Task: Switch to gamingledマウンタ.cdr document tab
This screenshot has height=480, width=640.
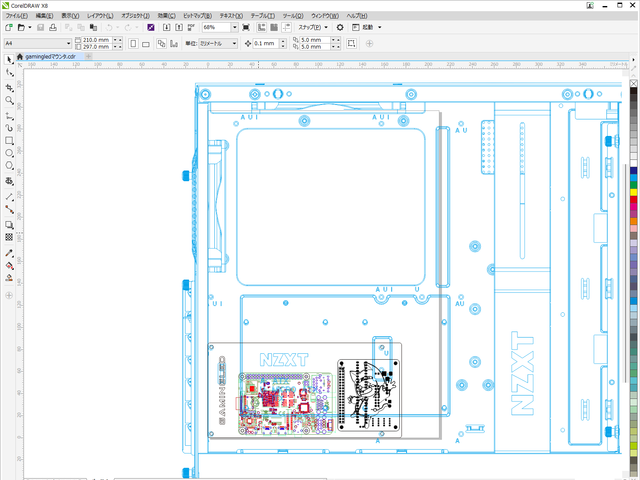Action: (52, 57)
